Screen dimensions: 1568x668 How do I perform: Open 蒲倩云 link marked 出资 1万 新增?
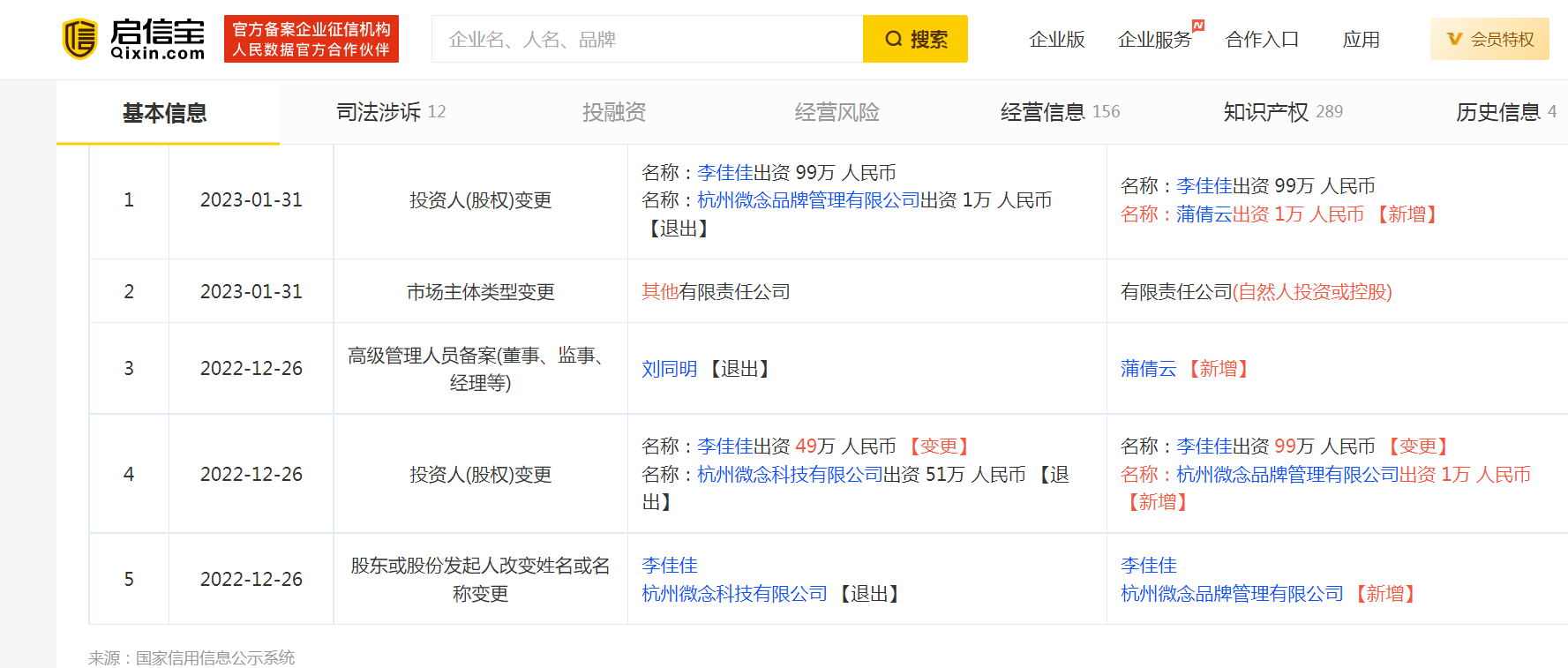(1204, 214)
